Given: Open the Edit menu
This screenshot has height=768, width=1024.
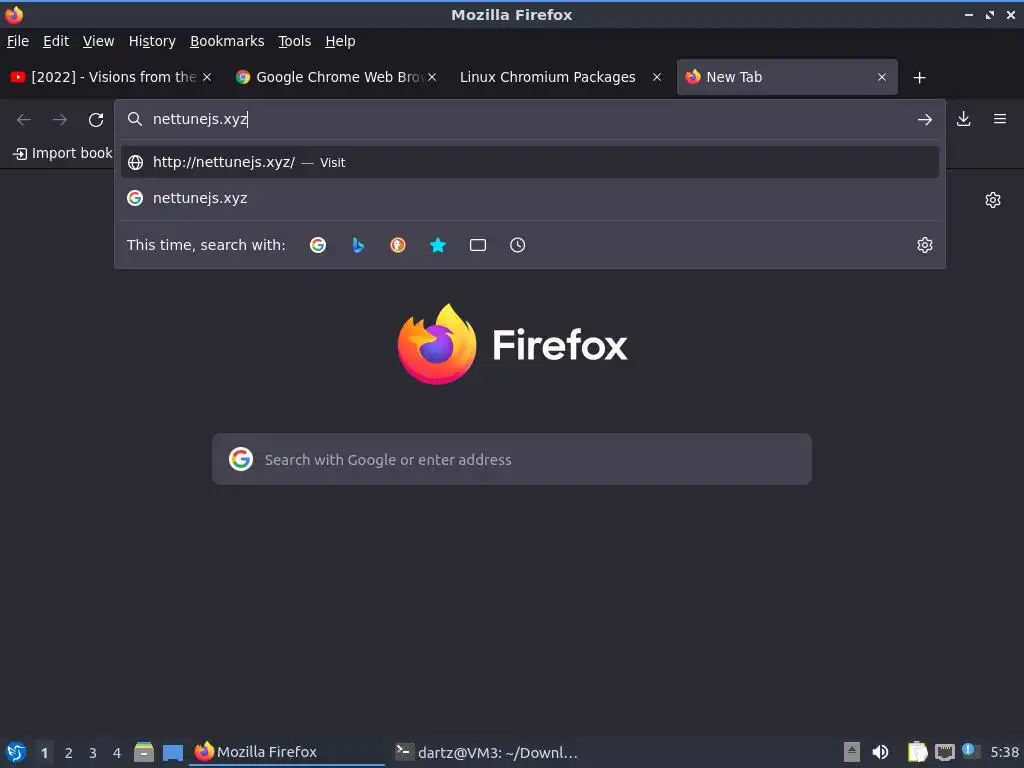Looking at the screenshot, I should pos(56,41).
